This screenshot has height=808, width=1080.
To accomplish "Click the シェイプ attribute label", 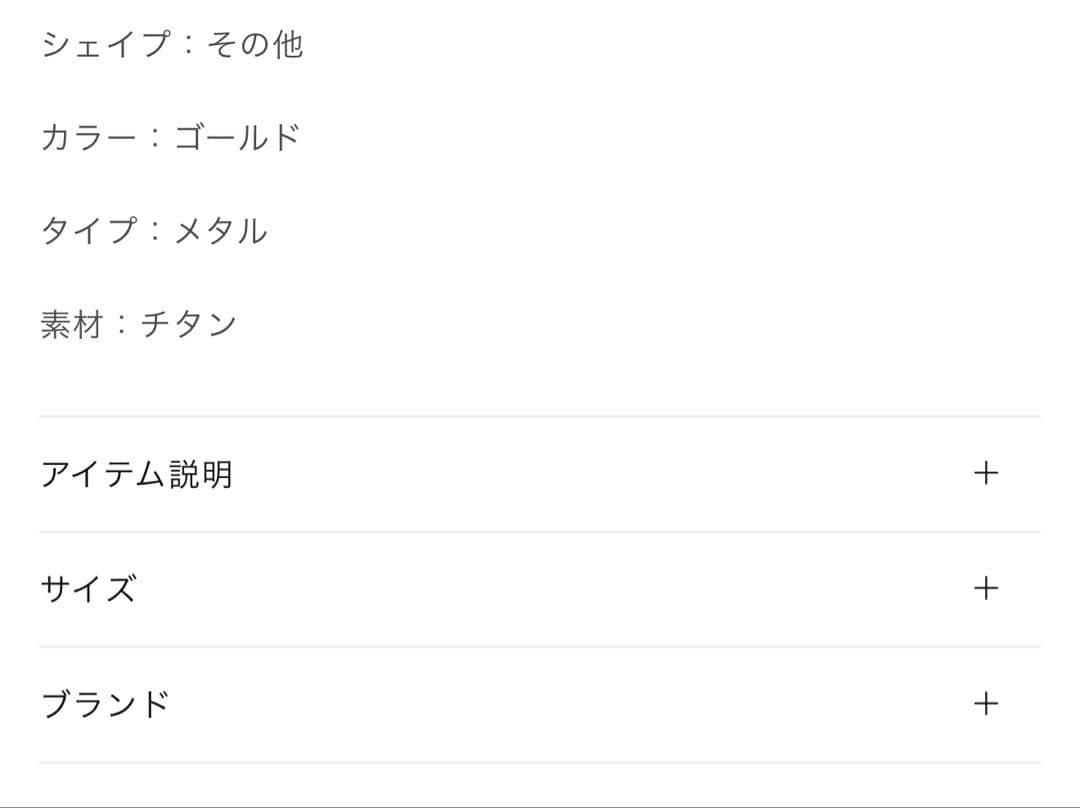I will coord(105,45).
